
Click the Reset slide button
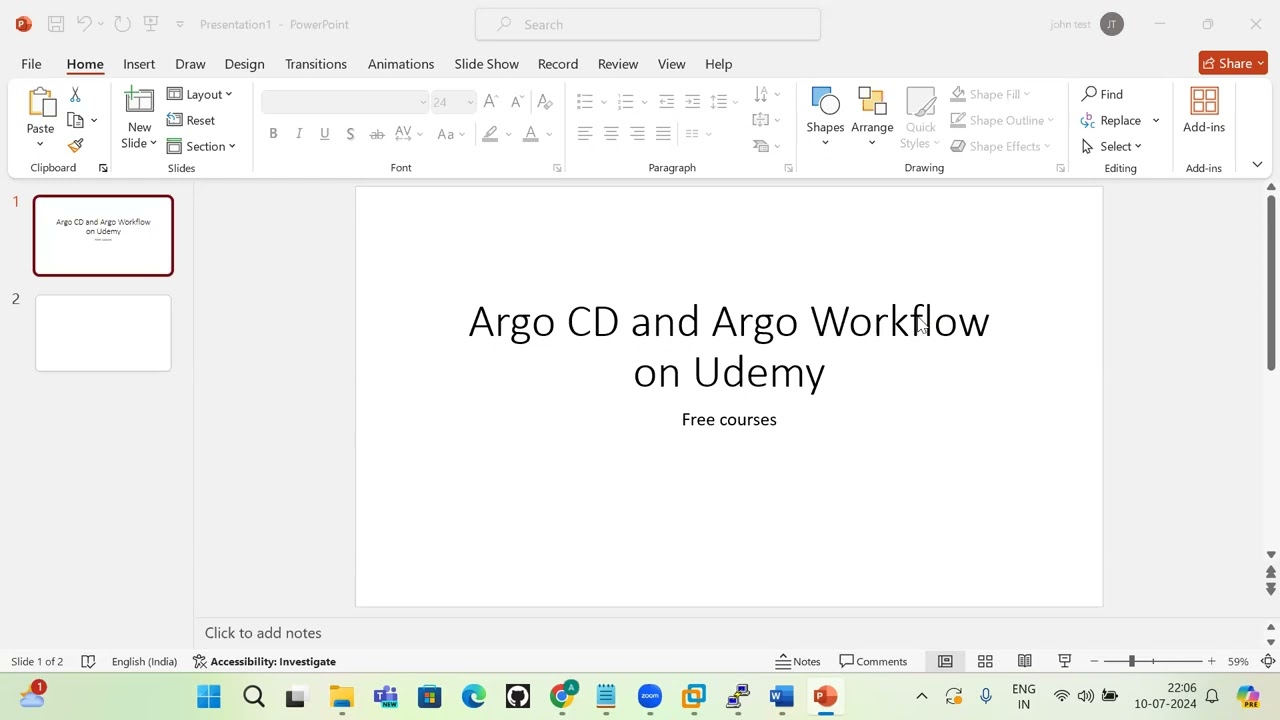[x=191, y=120]
